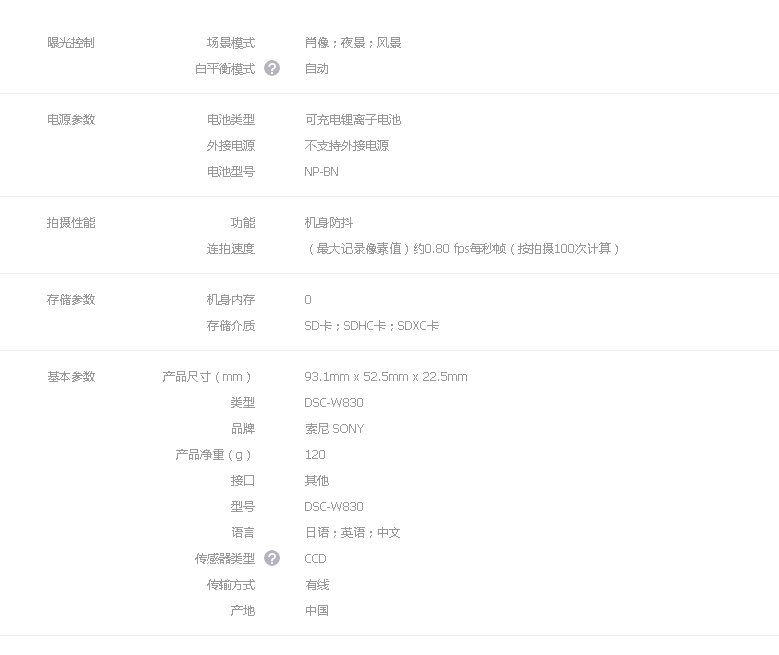Click the CCD sensor type value
The height and width of the screenshot is (655, 779).
[x=315, y=559]
